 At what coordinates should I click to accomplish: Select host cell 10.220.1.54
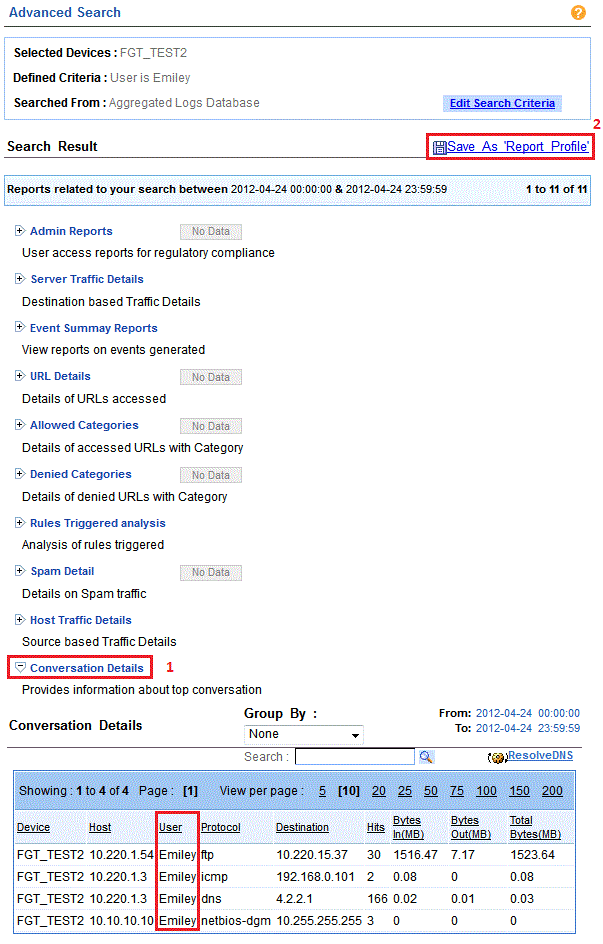[122, 855]
